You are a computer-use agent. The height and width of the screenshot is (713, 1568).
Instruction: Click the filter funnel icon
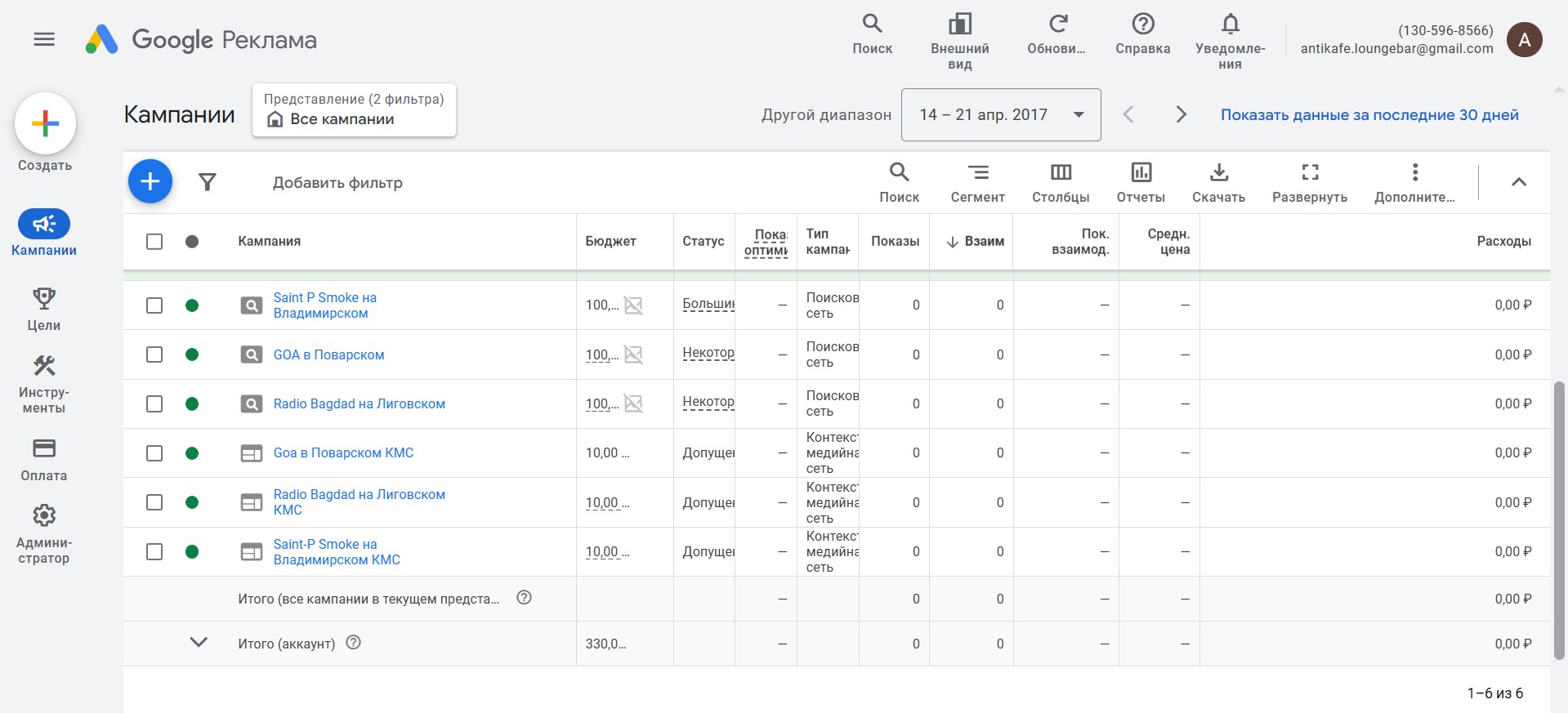click(208, 182)
